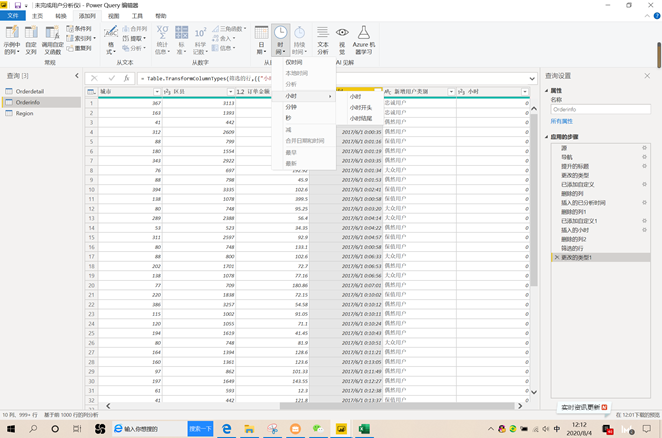The width and height of the screenshot is (662, 438).
Task: Switch to the 视图 view tab
Action: (114, 16)
